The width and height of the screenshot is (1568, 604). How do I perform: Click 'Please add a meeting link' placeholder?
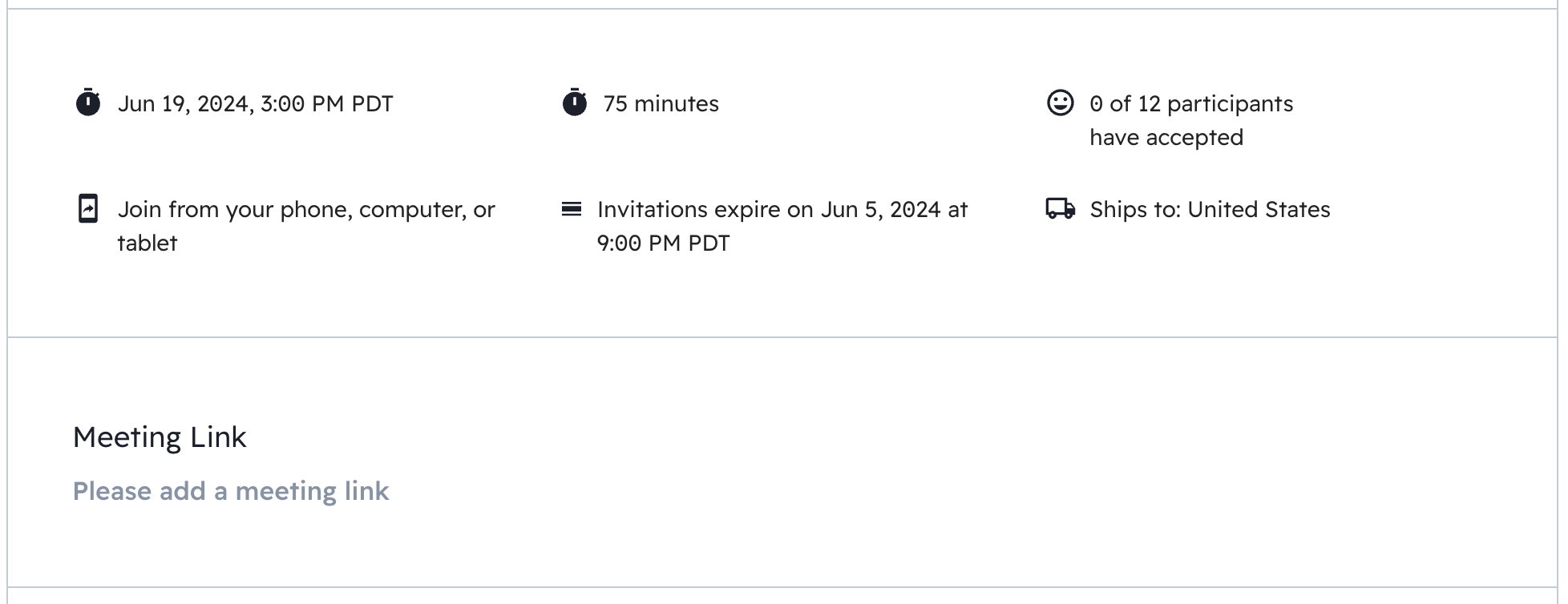click(231, 491)
